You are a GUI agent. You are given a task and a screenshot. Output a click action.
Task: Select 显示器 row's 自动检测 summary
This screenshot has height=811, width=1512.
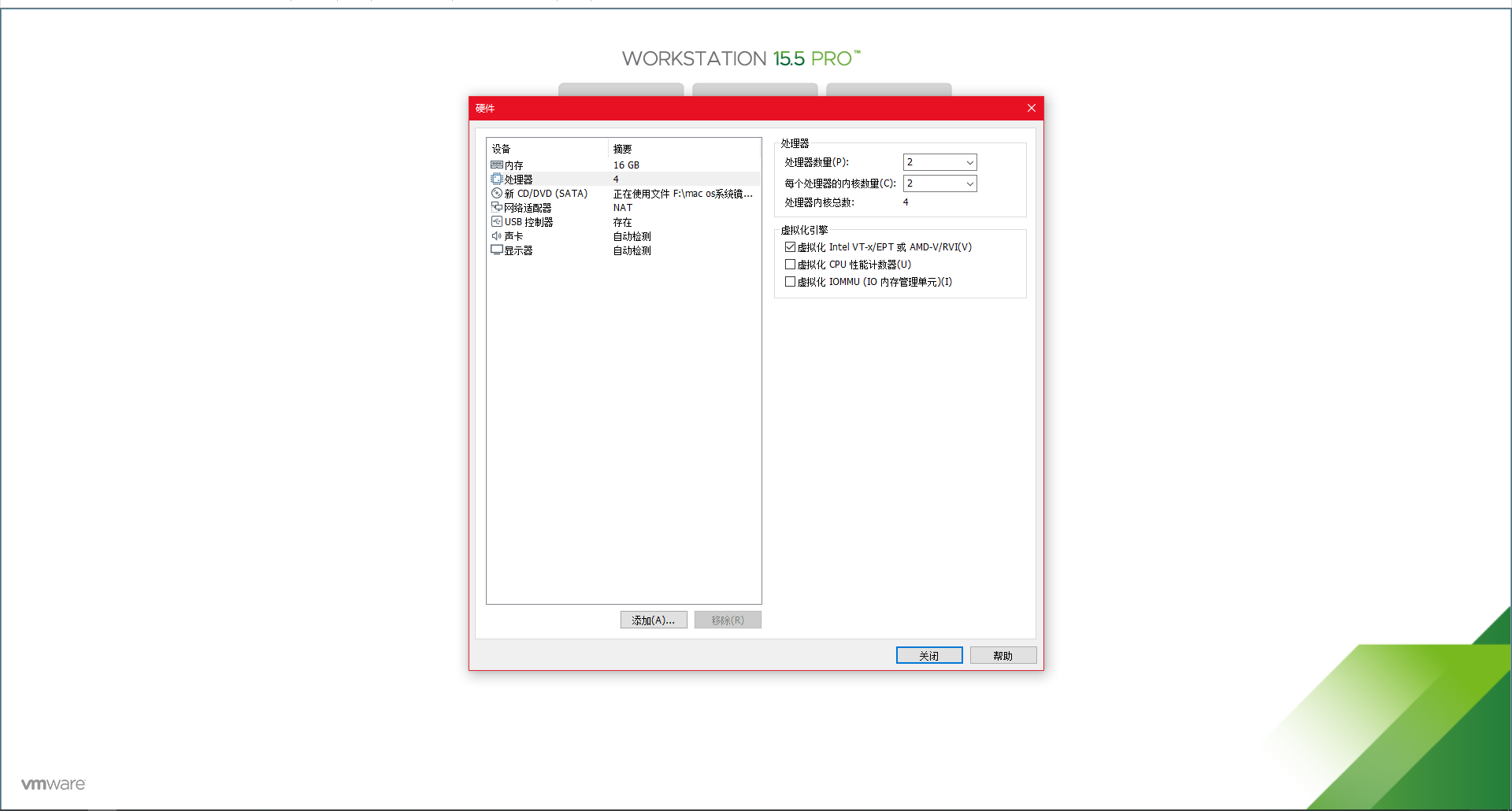632,250
